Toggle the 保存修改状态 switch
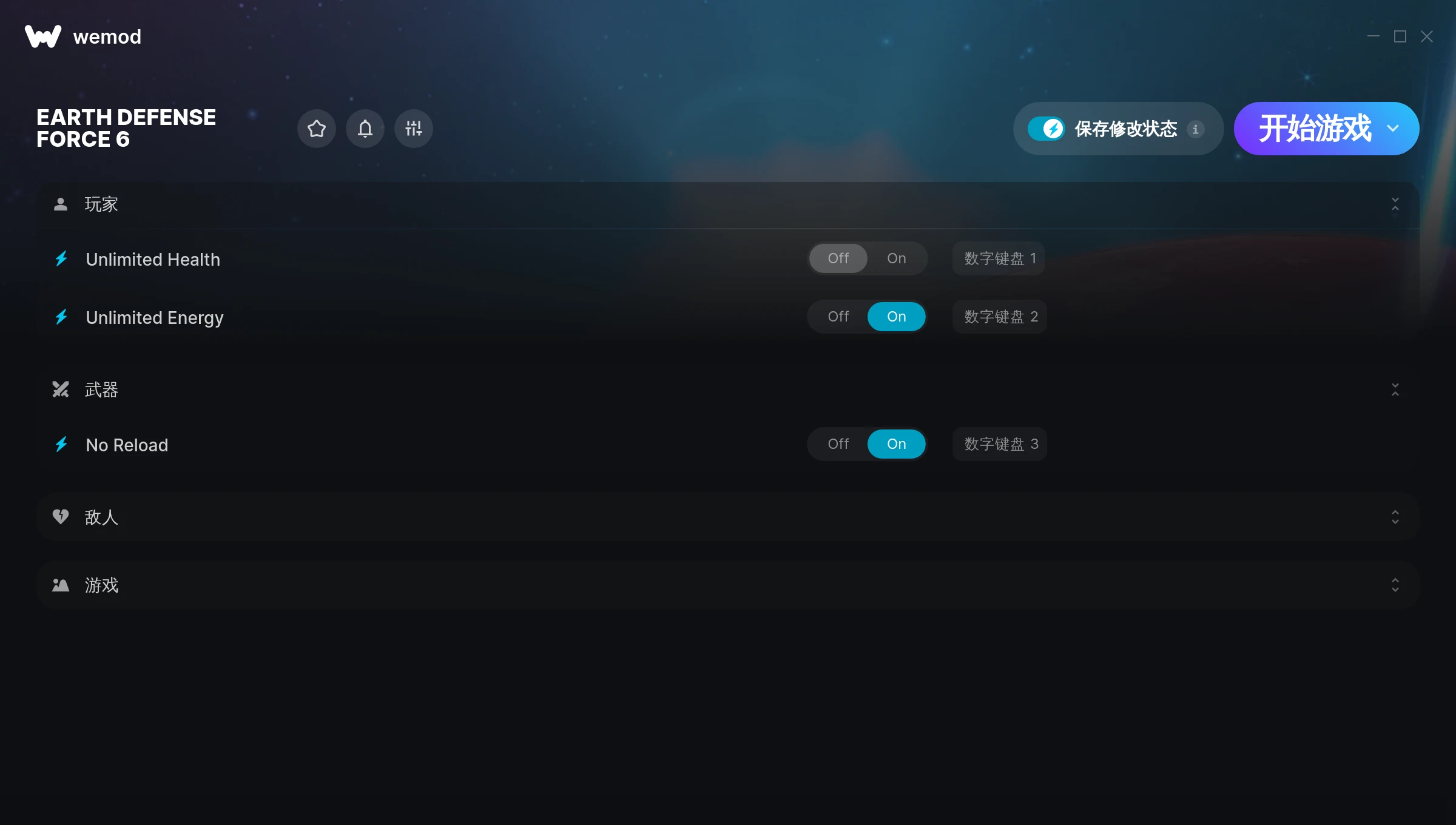 (1046, 129)
